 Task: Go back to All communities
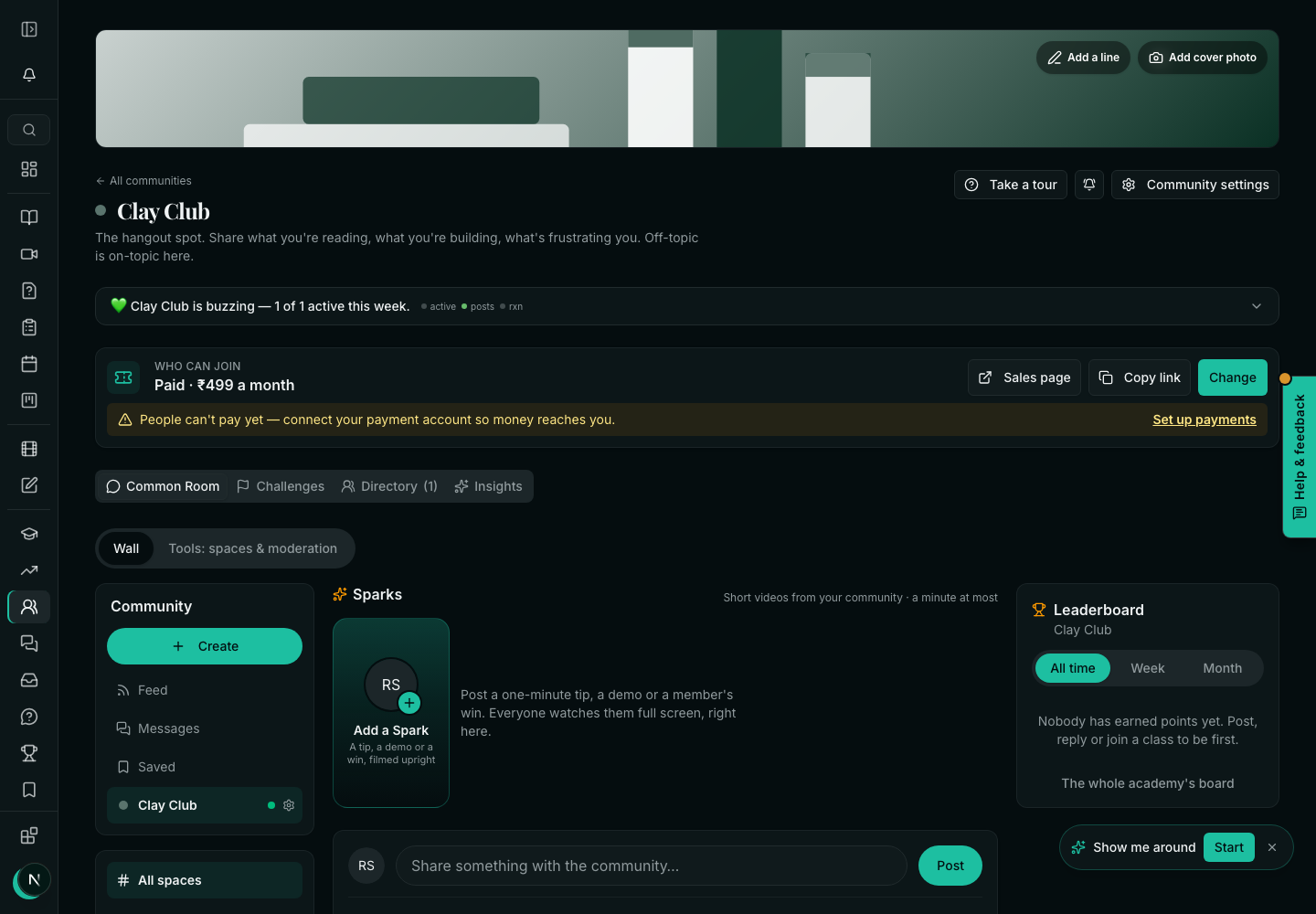[x=143, y=181]
